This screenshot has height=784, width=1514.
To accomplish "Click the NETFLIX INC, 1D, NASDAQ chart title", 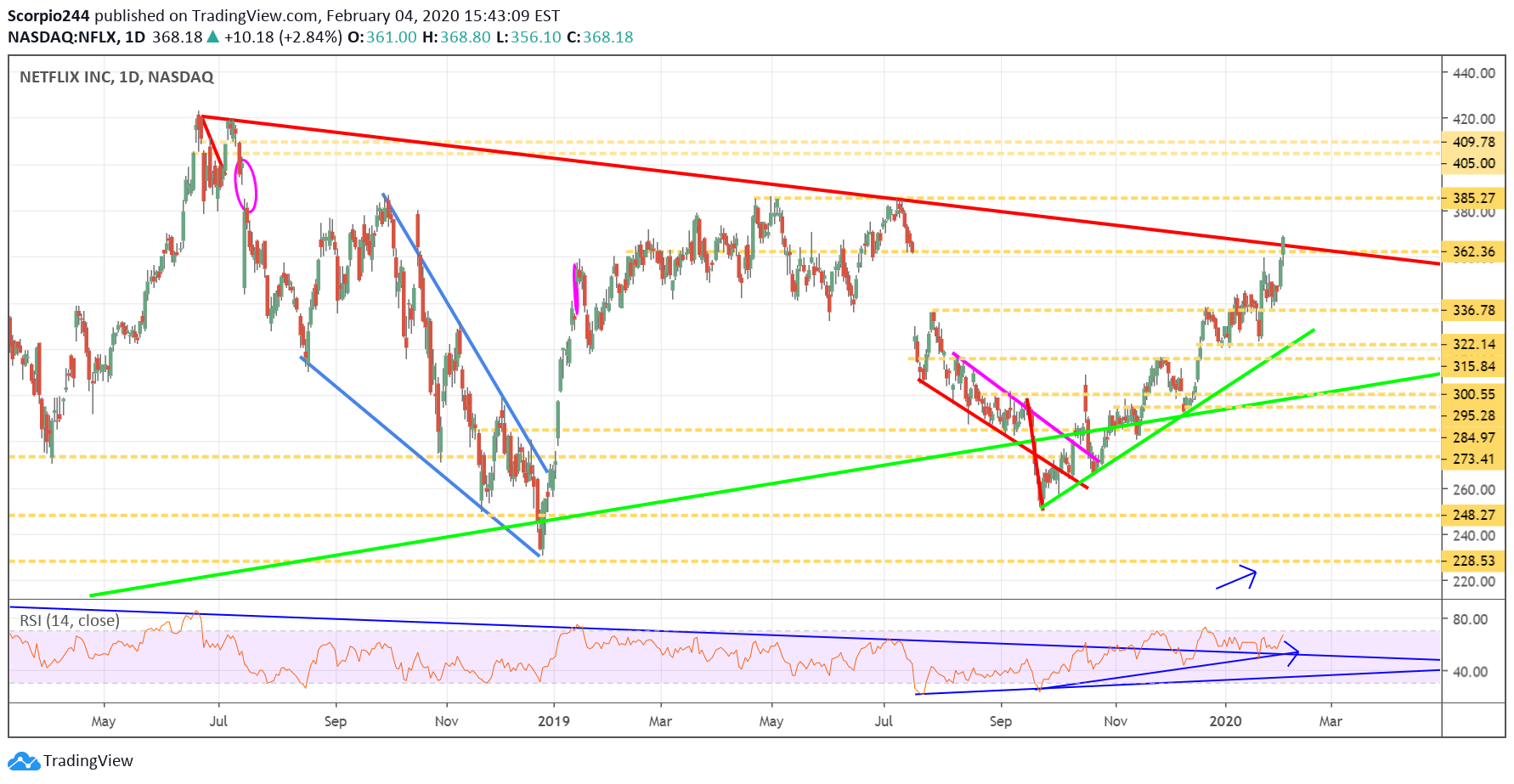I will click(x=116, y=77).
